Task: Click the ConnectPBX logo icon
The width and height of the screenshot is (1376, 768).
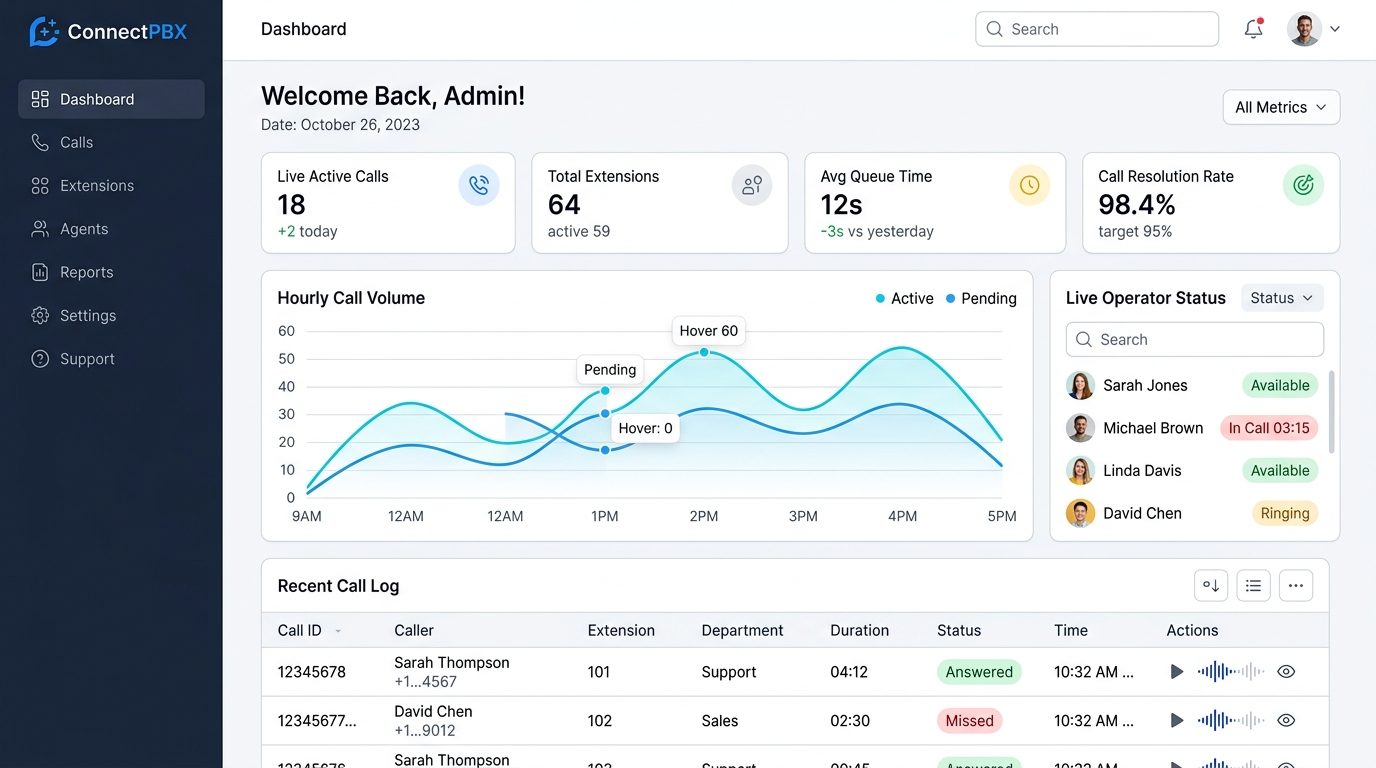Action: (x=45, y=31)
